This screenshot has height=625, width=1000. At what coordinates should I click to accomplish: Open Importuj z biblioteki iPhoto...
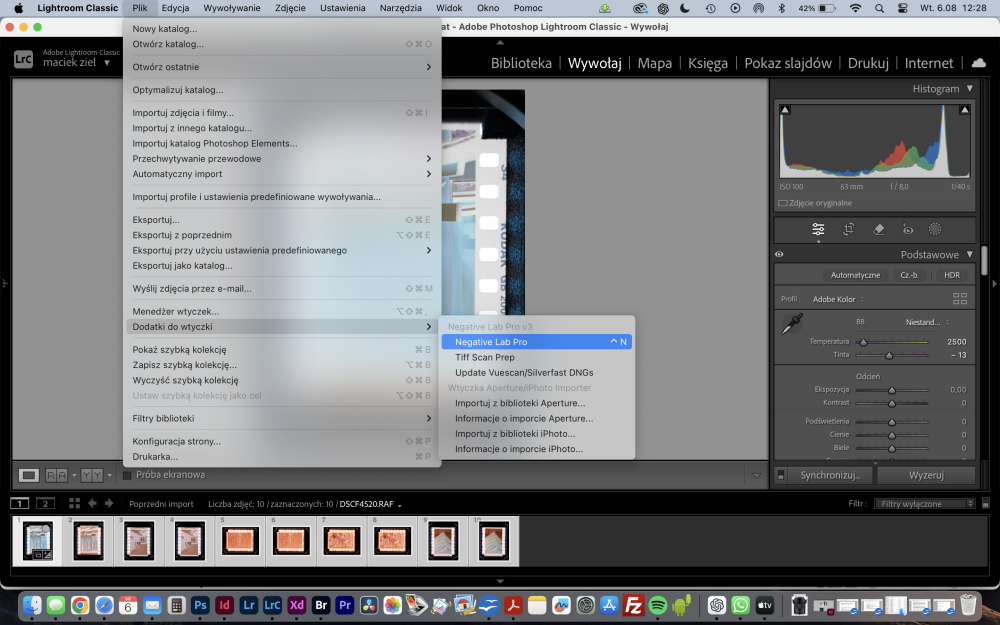click(537, 434)
